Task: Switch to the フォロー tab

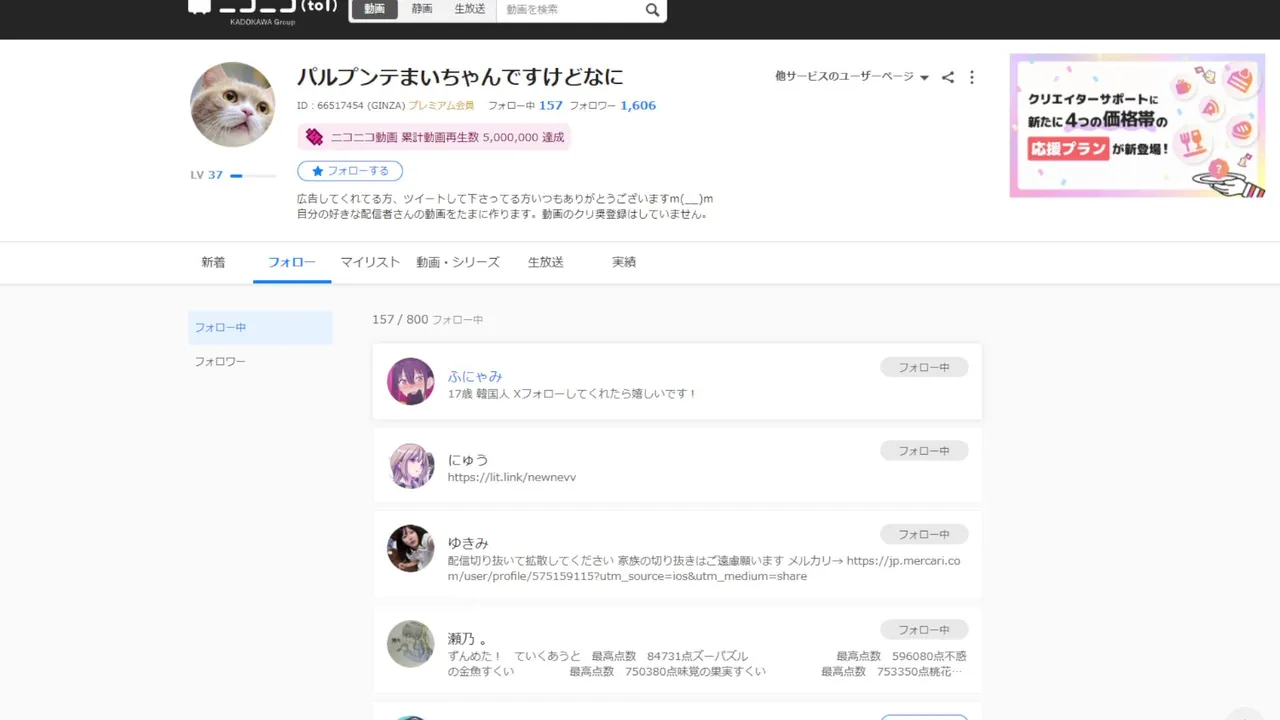Action: [292, 262]
